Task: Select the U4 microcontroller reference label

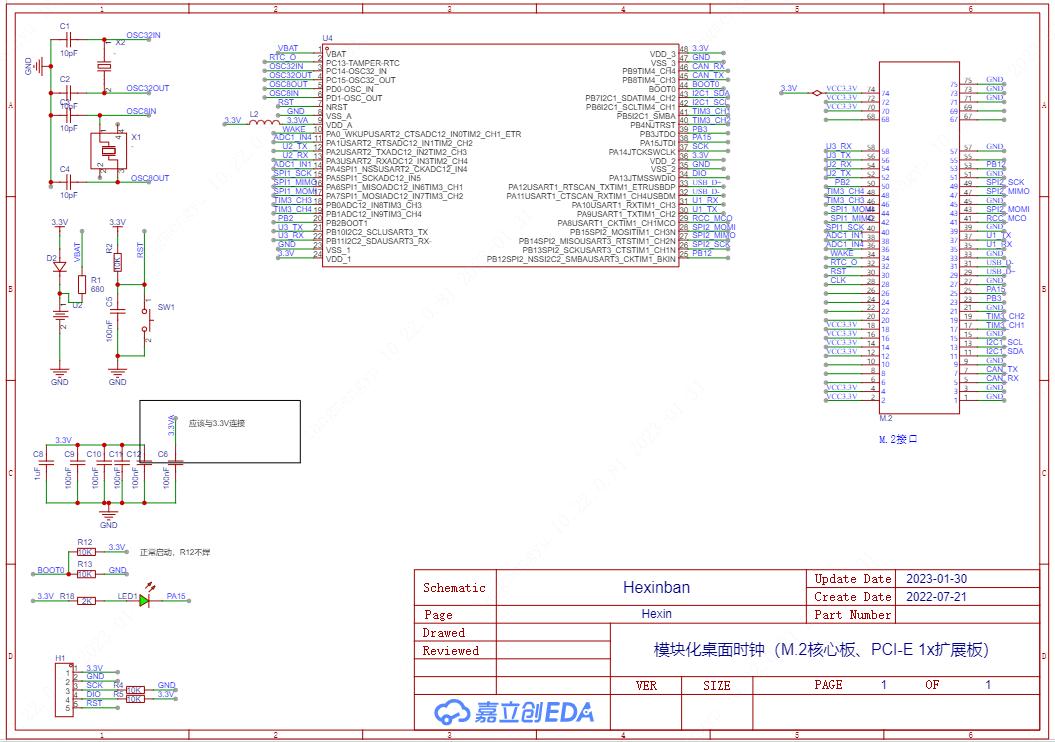Action: point(327,38)
